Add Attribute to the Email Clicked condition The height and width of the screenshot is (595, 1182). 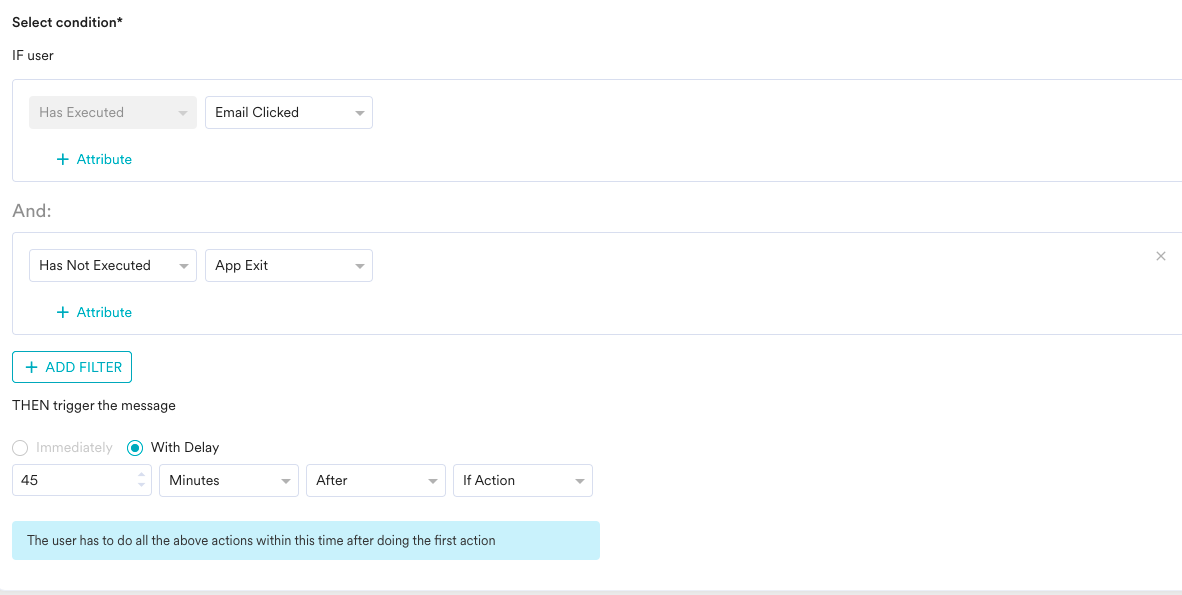click(x=94, y=159)
